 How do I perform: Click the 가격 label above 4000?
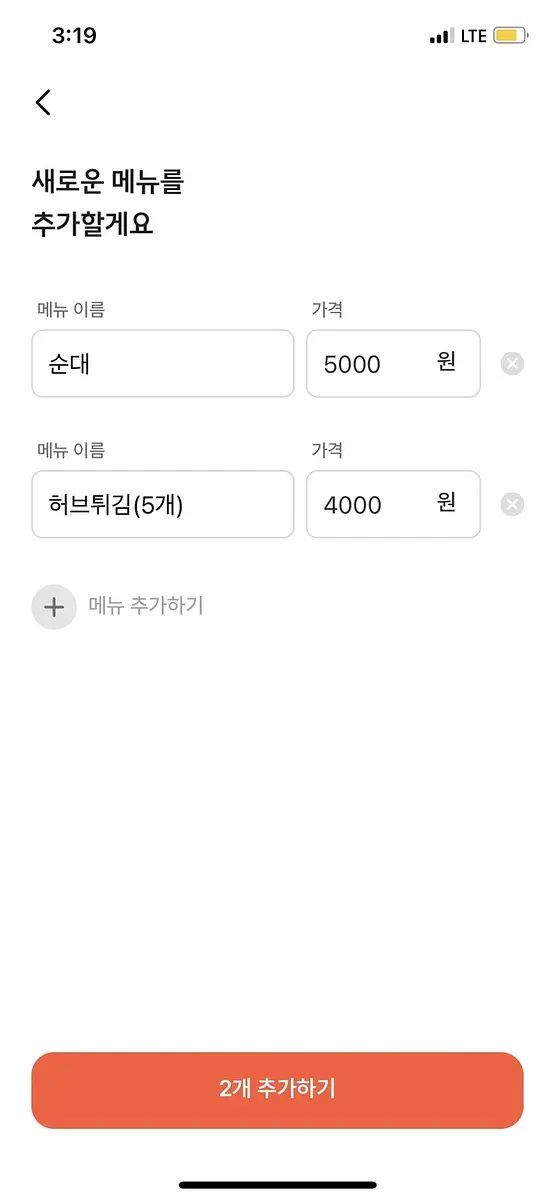point(327,451)
